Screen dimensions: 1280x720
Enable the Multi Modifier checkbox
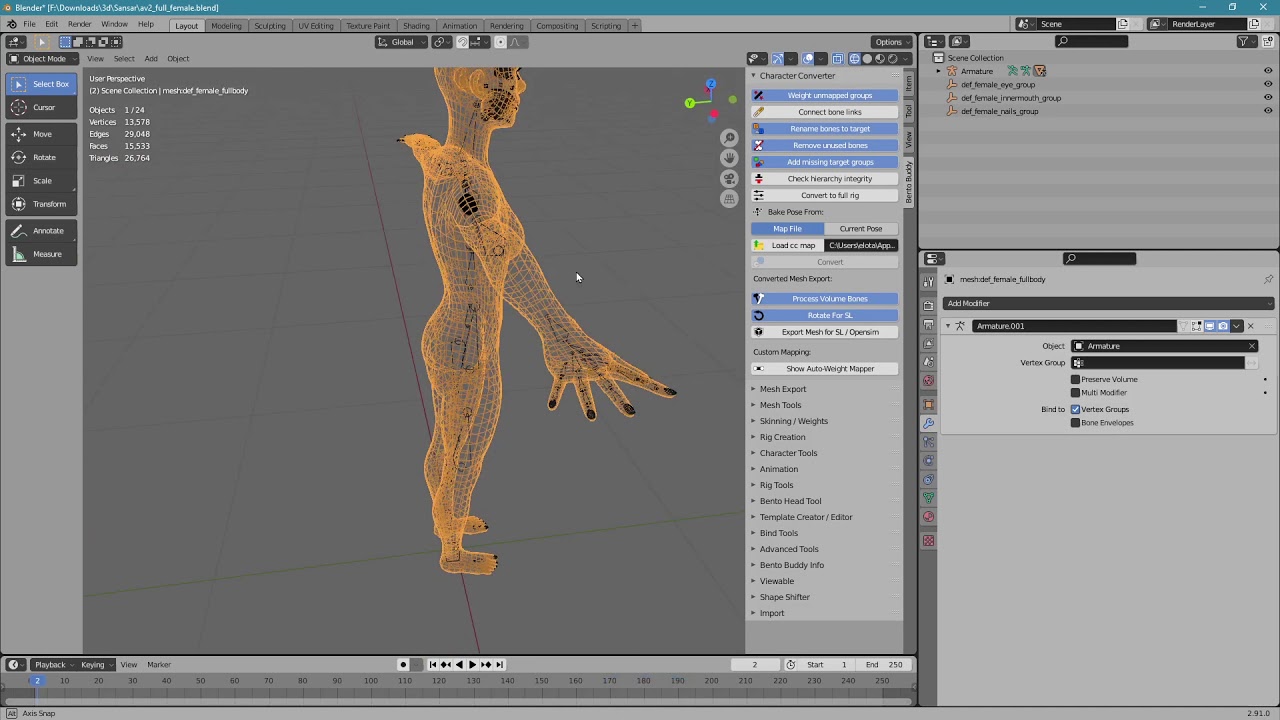pos(1076,392)
